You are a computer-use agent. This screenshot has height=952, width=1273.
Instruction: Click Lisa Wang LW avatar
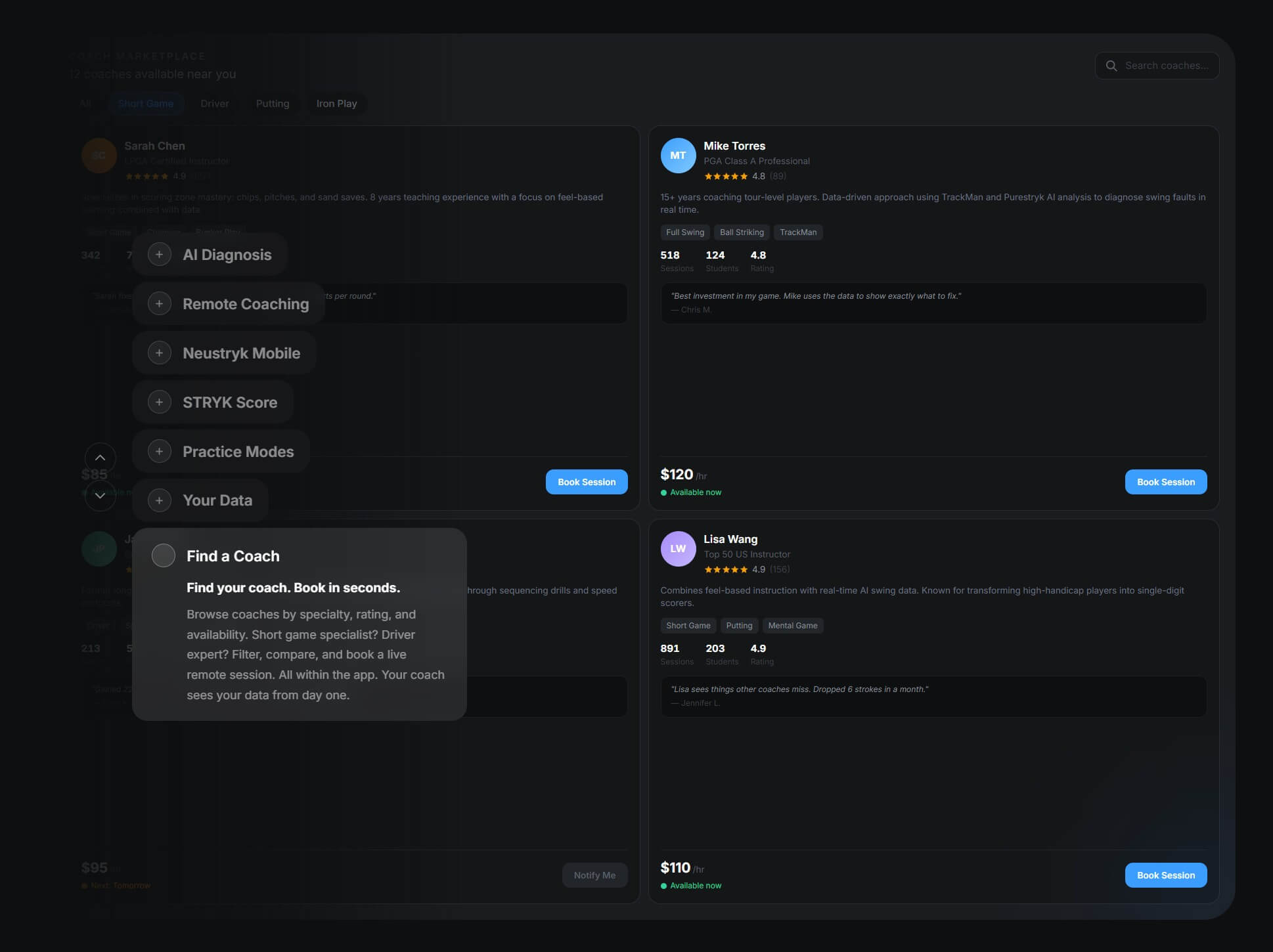[x=677, y=549]
